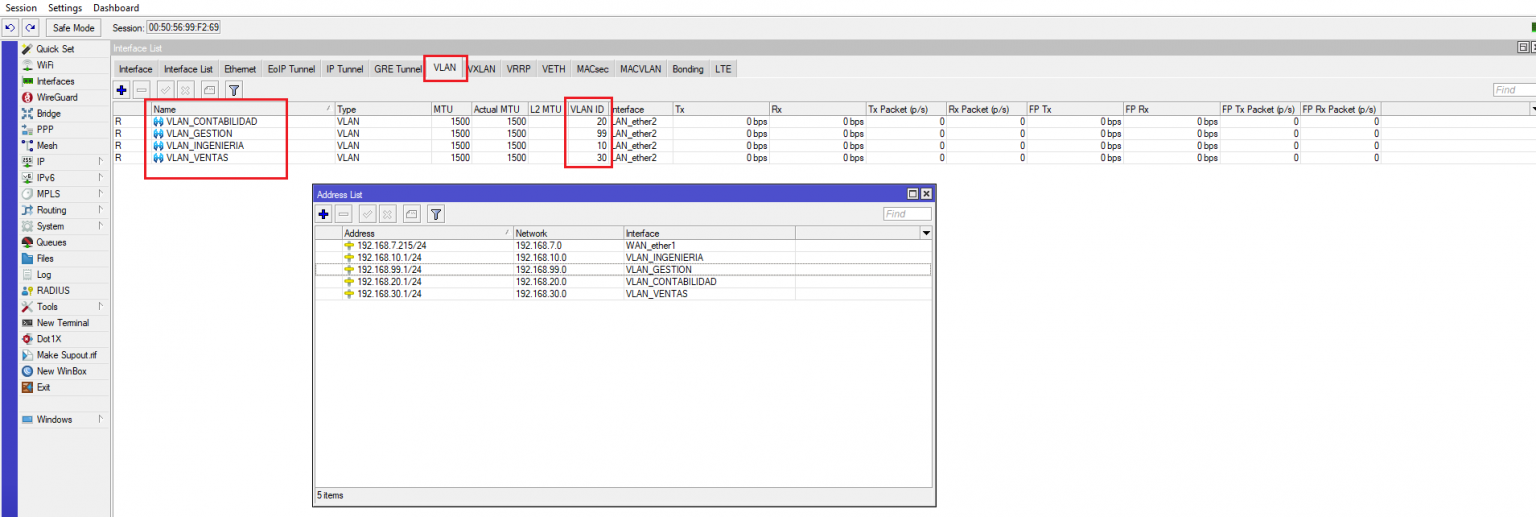This screenshot has width=1536, height=517.
Task: Switch to the MACsec tab
Action: [592, 69]
